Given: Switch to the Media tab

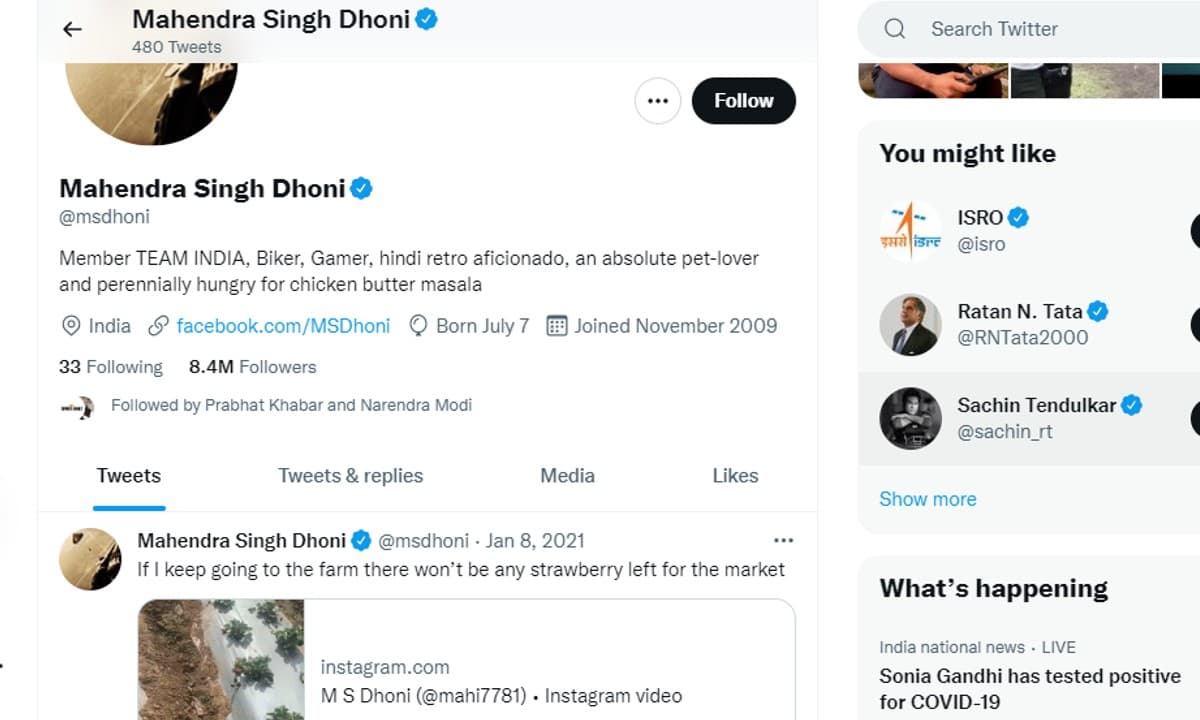Looking at the screenshot, I should 567,476.
